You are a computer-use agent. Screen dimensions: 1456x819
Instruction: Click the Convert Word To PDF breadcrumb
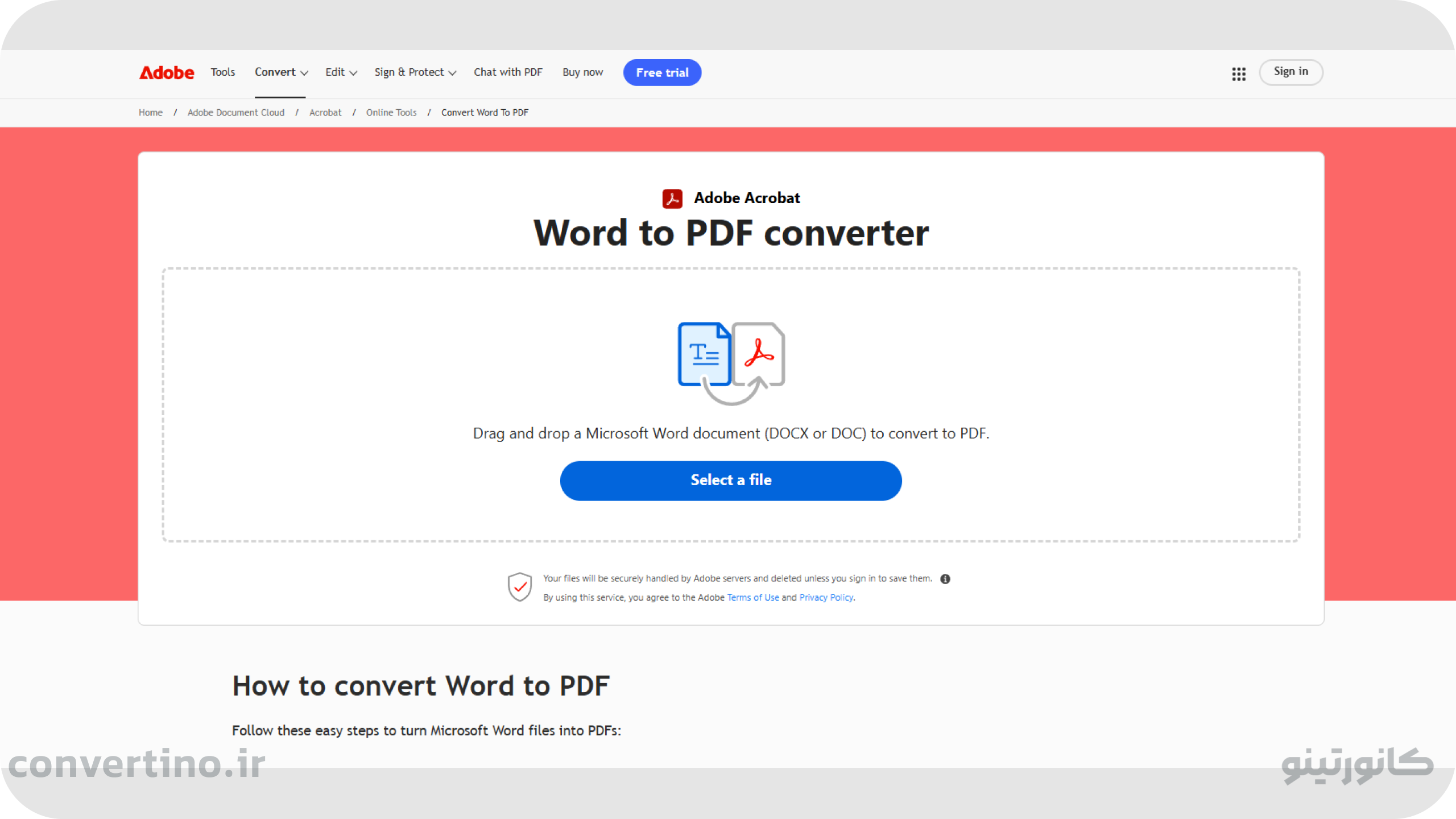[x=485, y=113]
